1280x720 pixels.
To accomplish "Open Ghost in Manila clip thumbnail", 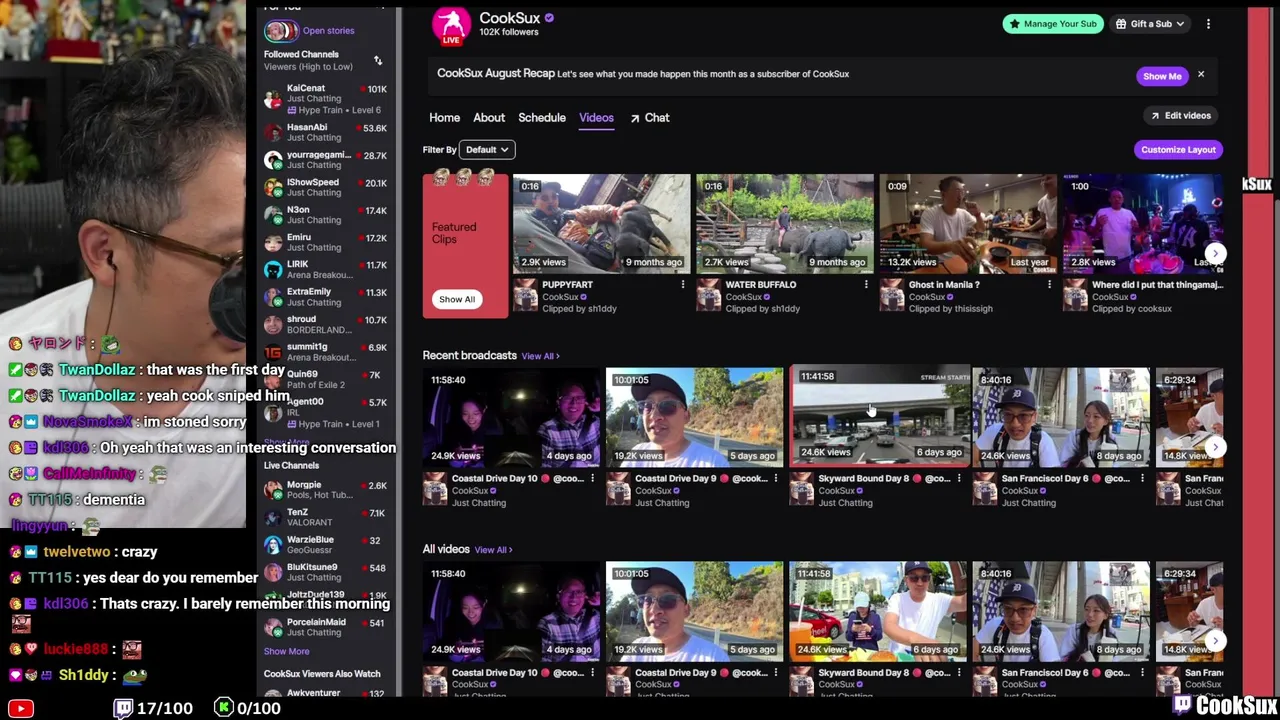I will point(968,224).
